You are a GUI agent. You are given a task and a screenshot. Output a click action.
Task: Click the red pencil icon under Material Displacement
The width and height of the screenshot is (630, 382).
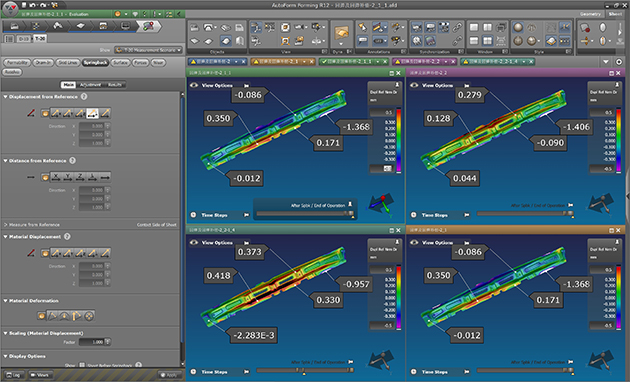tap(31, 253)
